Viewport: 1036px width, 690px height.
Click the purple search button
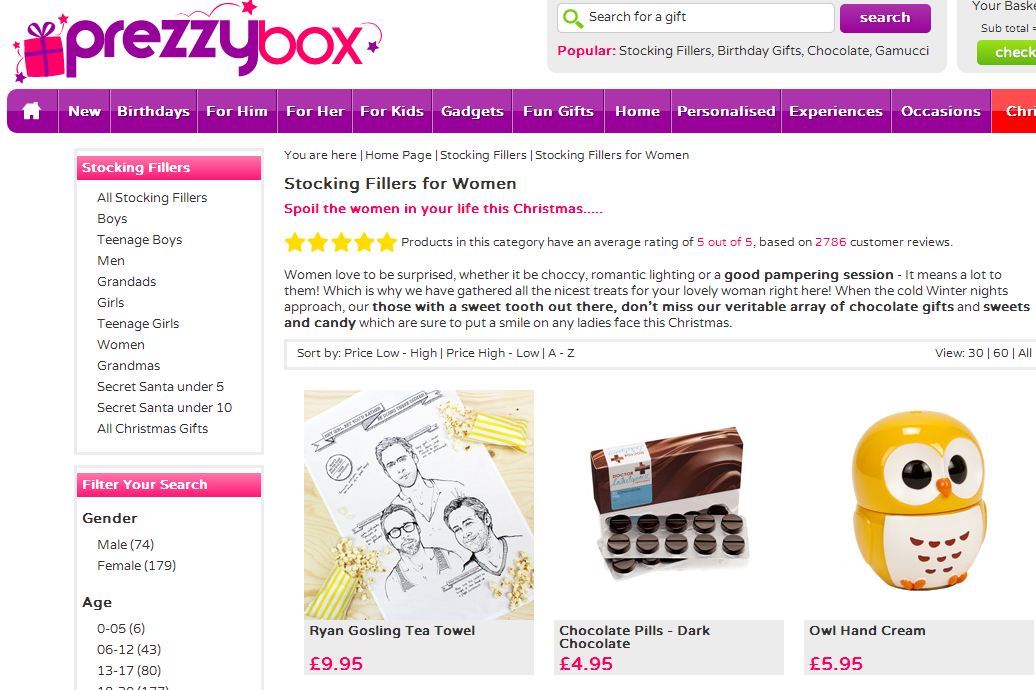(885, 18)
